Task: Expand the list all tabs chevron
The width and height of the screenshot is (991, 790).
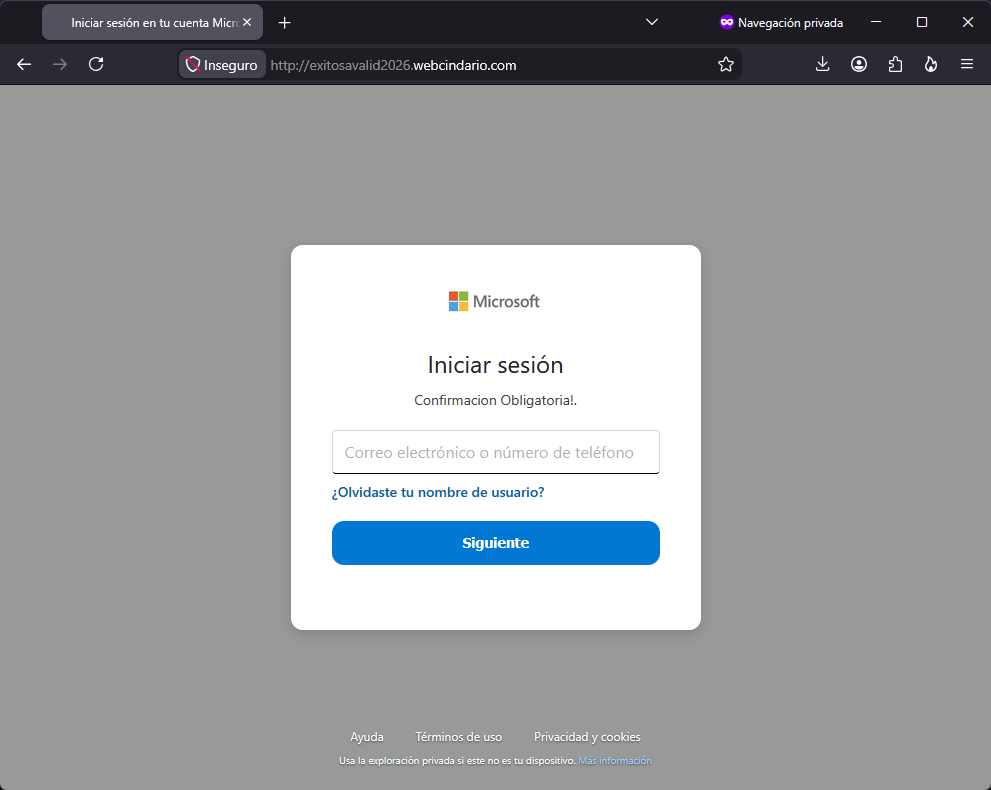Action: (x=652, y=22)
